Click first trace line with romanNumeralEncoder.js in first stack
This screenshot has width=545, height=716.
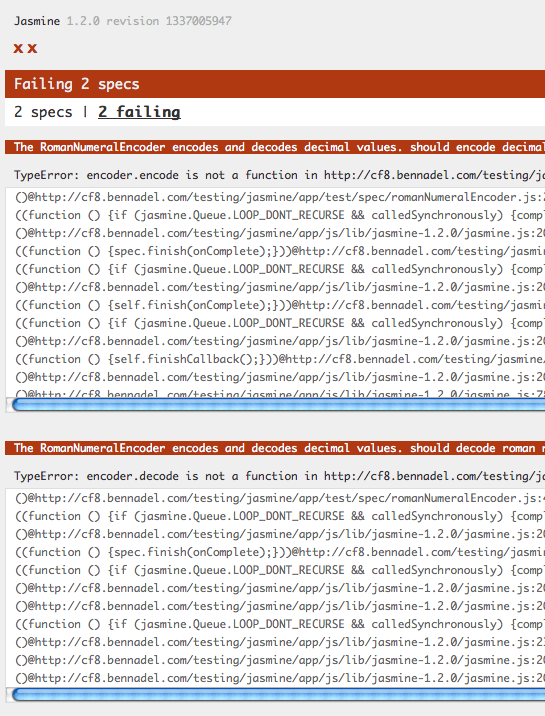(280, 197)
